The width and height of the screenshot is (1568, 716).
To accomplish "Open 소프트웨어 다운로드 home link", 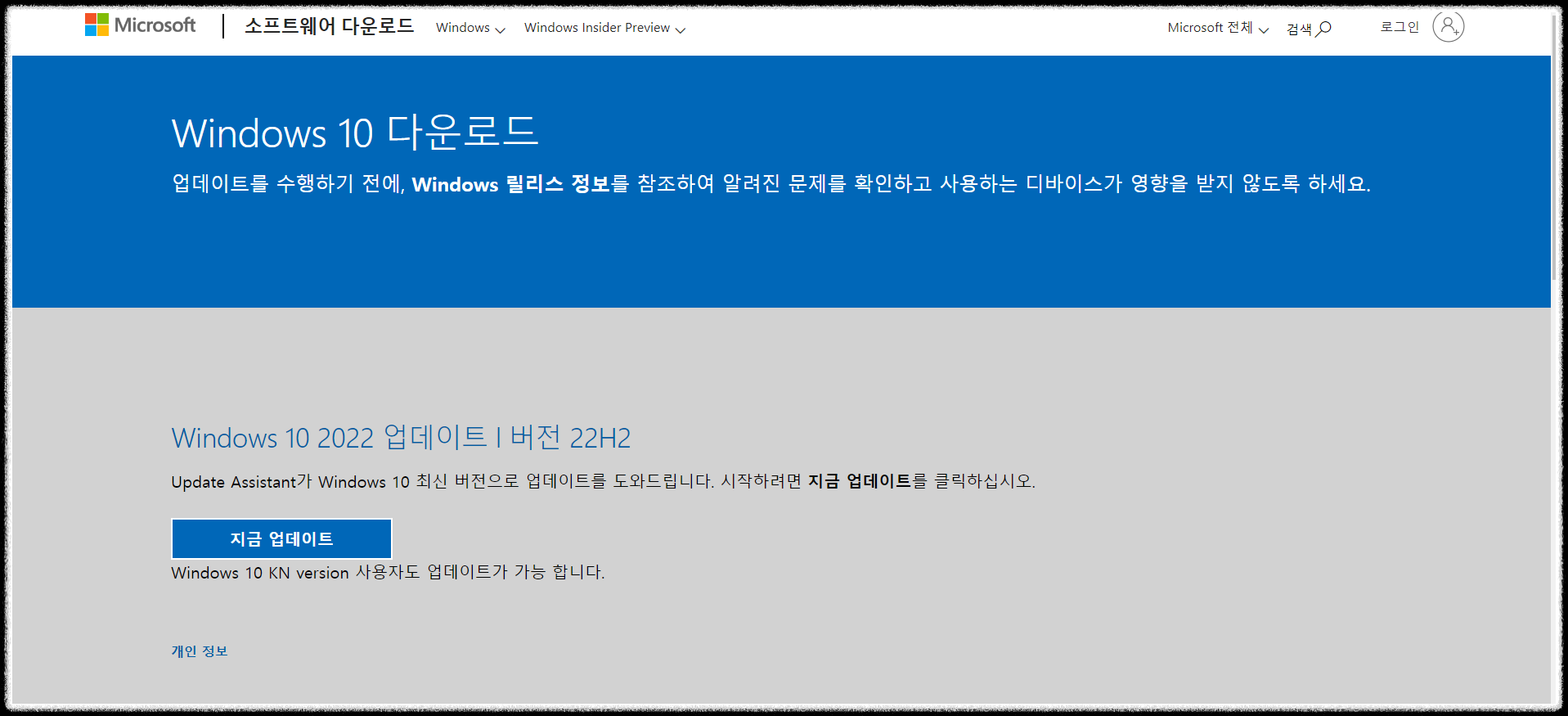I will 330,26.
